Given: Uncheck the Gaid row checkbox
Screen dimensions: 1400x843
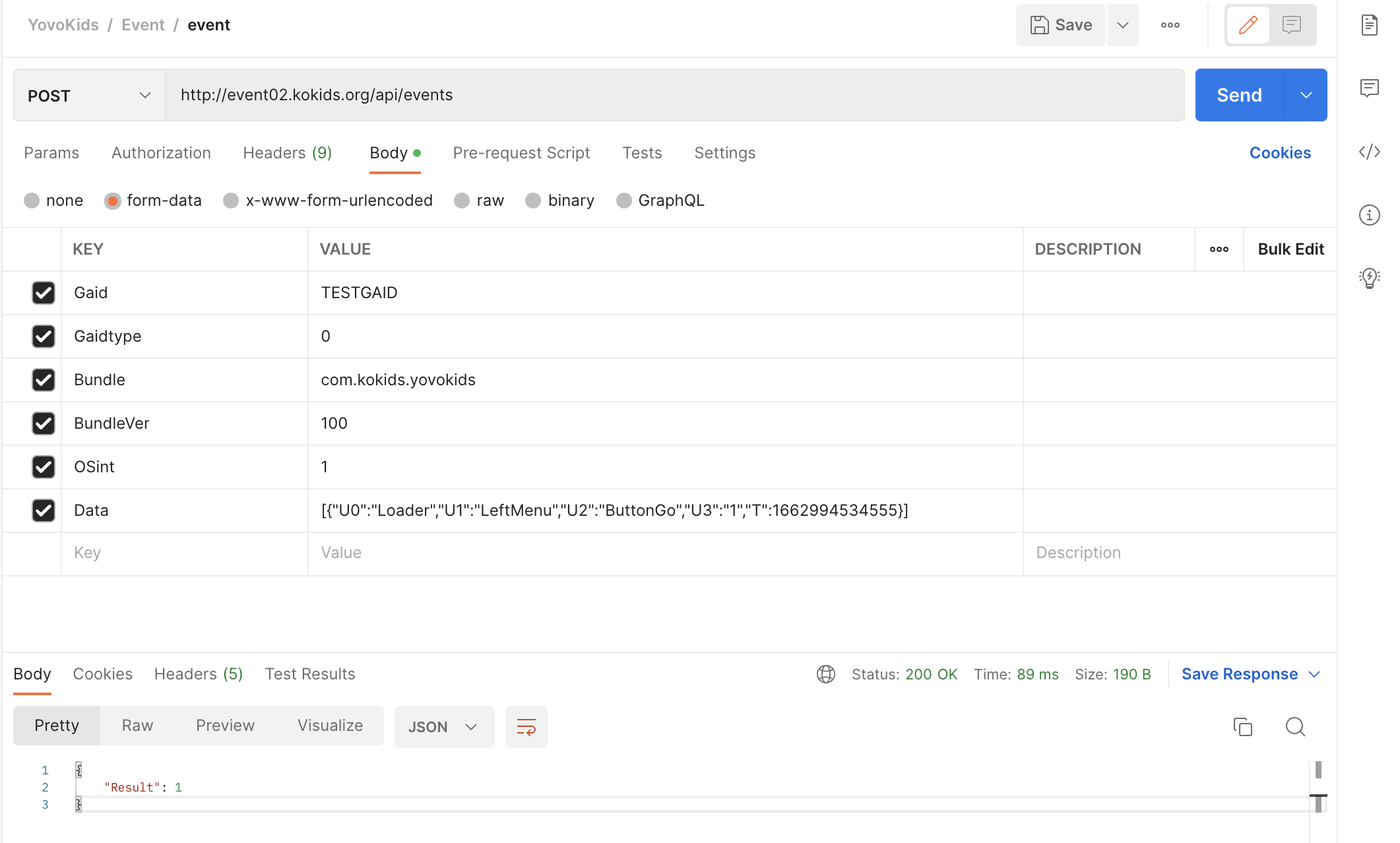Looking at the screenshot, I should tap(44, 293).
